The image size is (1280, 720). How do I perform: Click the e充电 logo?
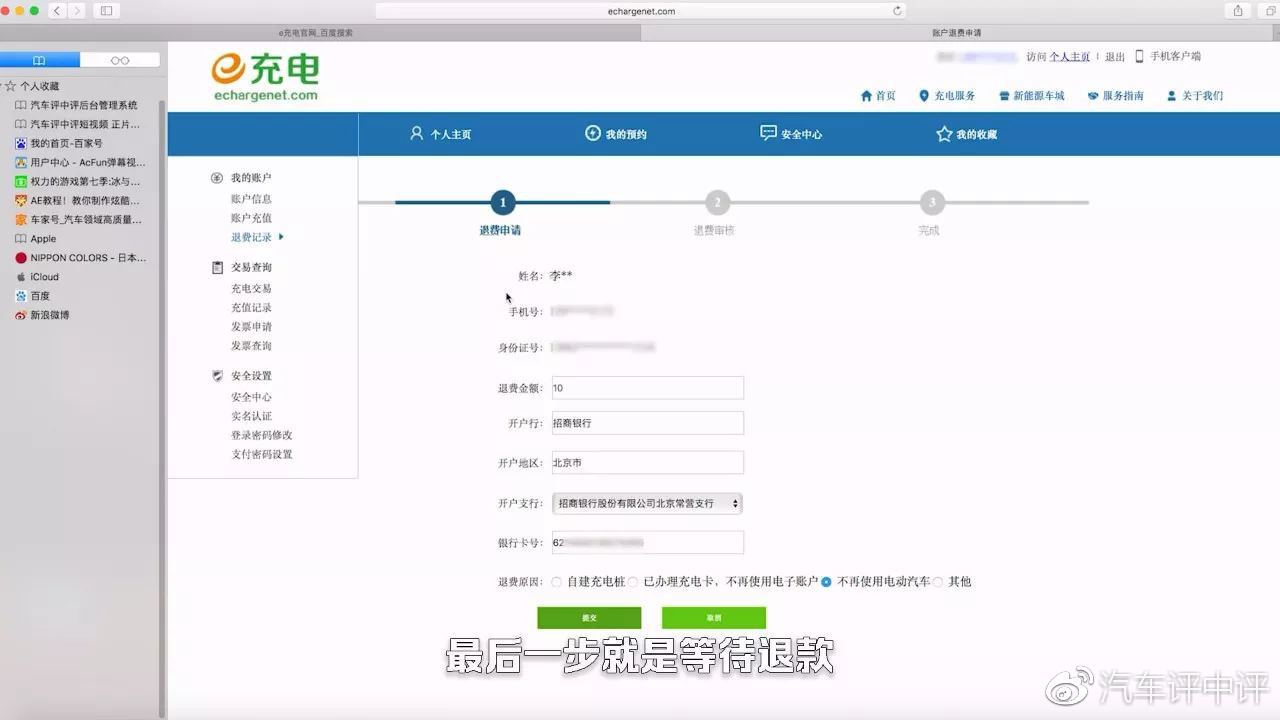coord(265,76)
